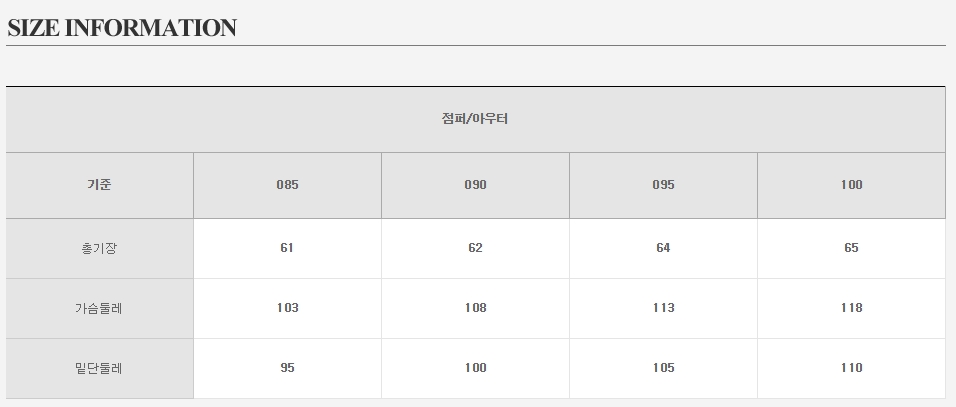
Task: Click the 밑단둘레 value 95
Action: click(x=287, y=368)
